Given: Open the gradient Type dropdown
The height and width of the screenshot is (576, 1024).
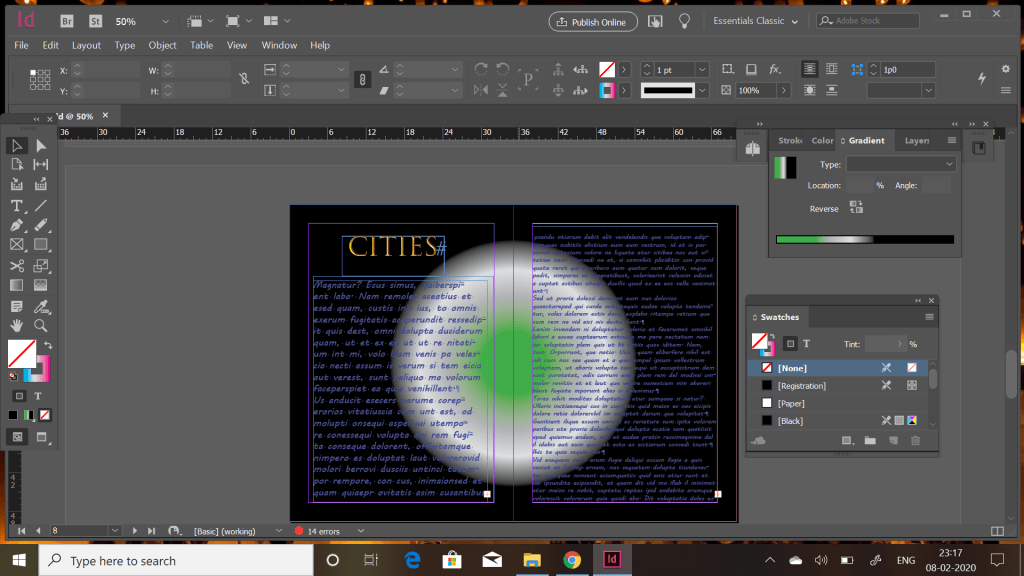Looking at the screenshot, I should point(901,164).
